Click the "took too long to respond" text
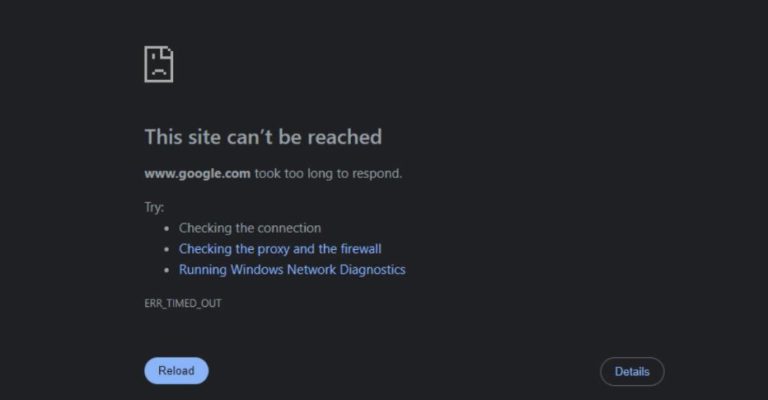The width and height of the screenshot is (768, 400). point(328,173)
